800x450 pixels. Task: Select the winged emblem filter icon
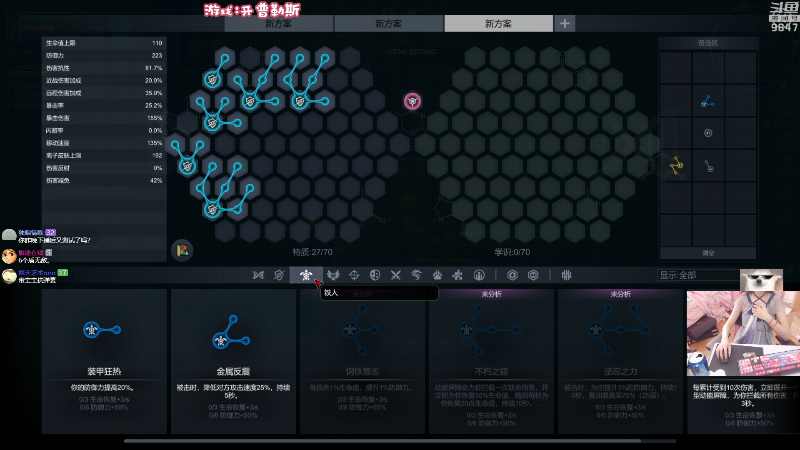(333, 275)
